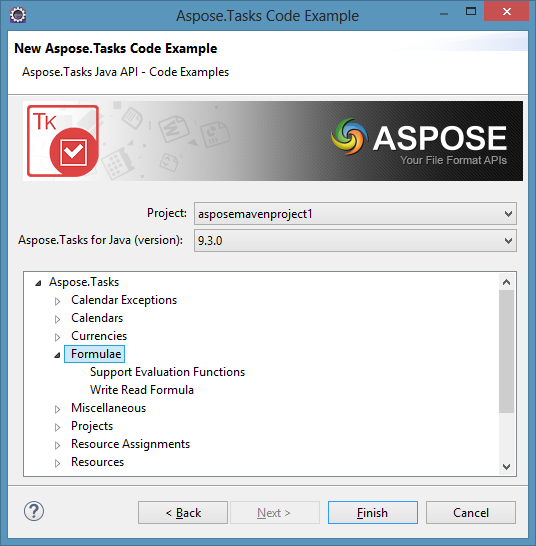This screenshot has height=546, width=536.
Task: Minimize the Aspose.Tasks Code Example window
Action: coord(444,14)
